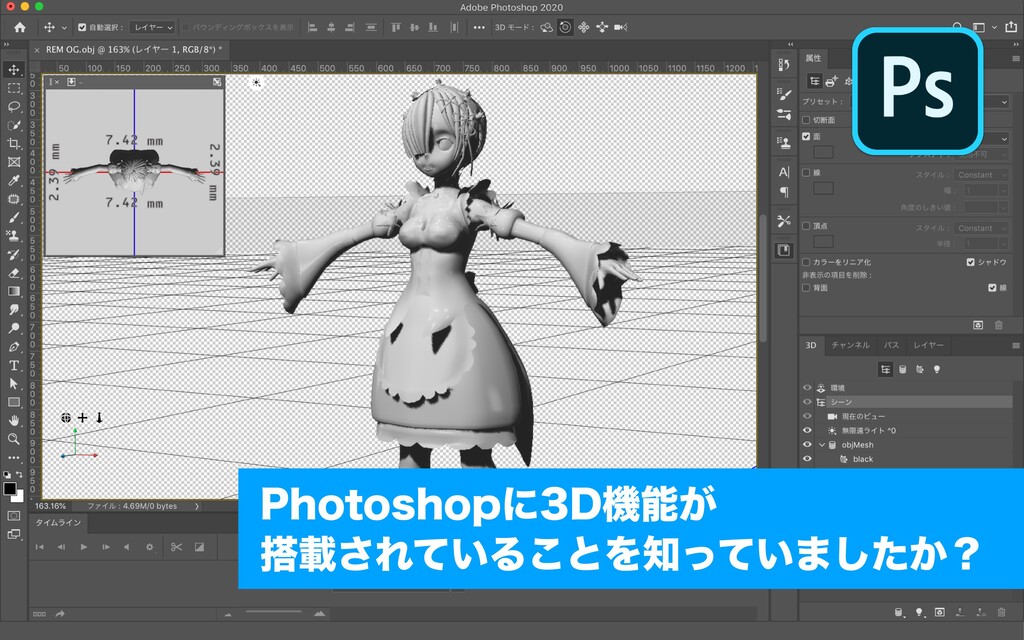Select the Lasso tool

click(x=14, y=106)
